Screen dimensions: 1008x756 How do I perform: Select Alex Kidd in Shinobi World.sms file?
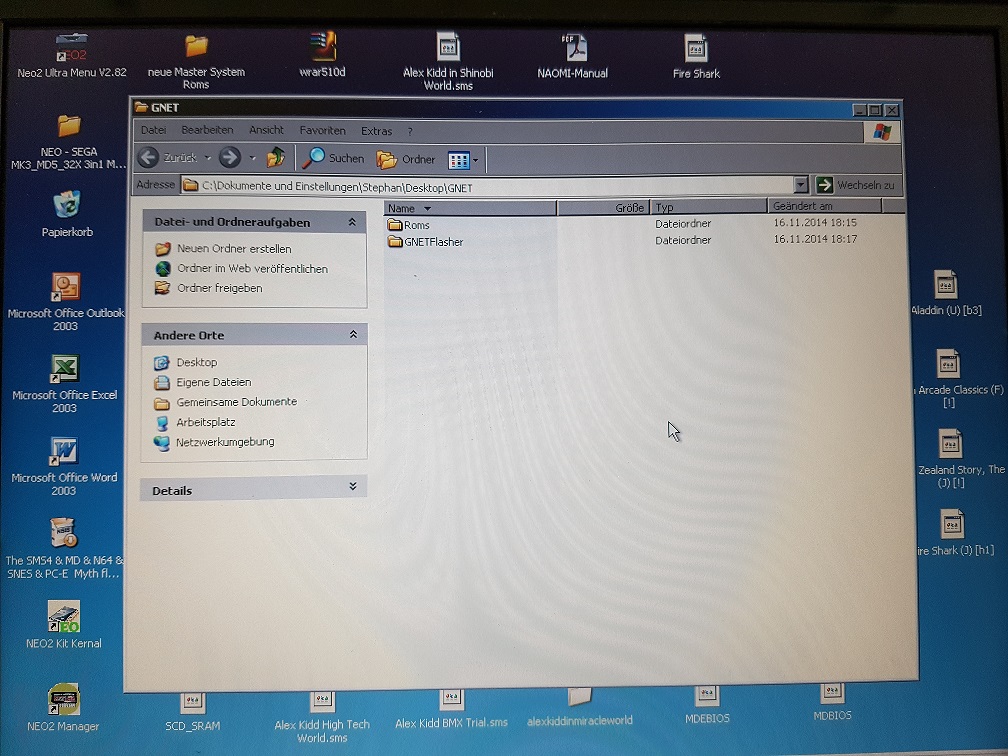(x=448, y=61)
